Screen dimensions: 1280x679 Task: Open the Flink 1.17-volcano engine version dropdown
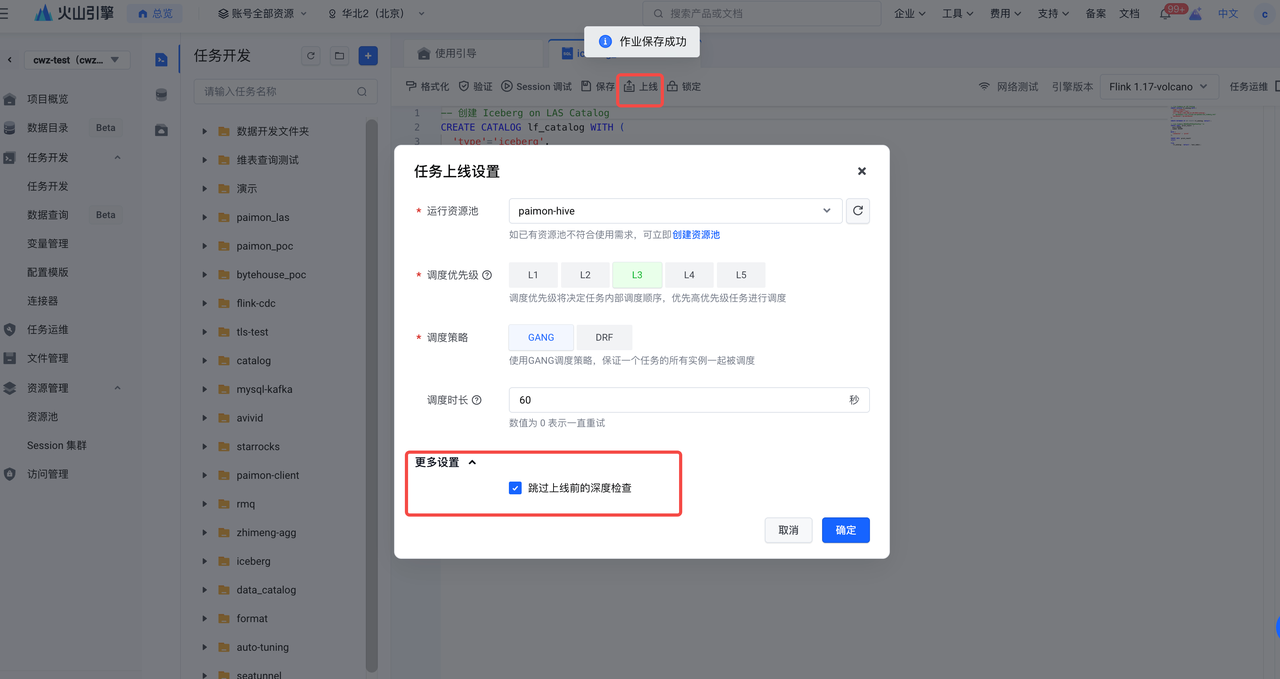click(1159, 87)
